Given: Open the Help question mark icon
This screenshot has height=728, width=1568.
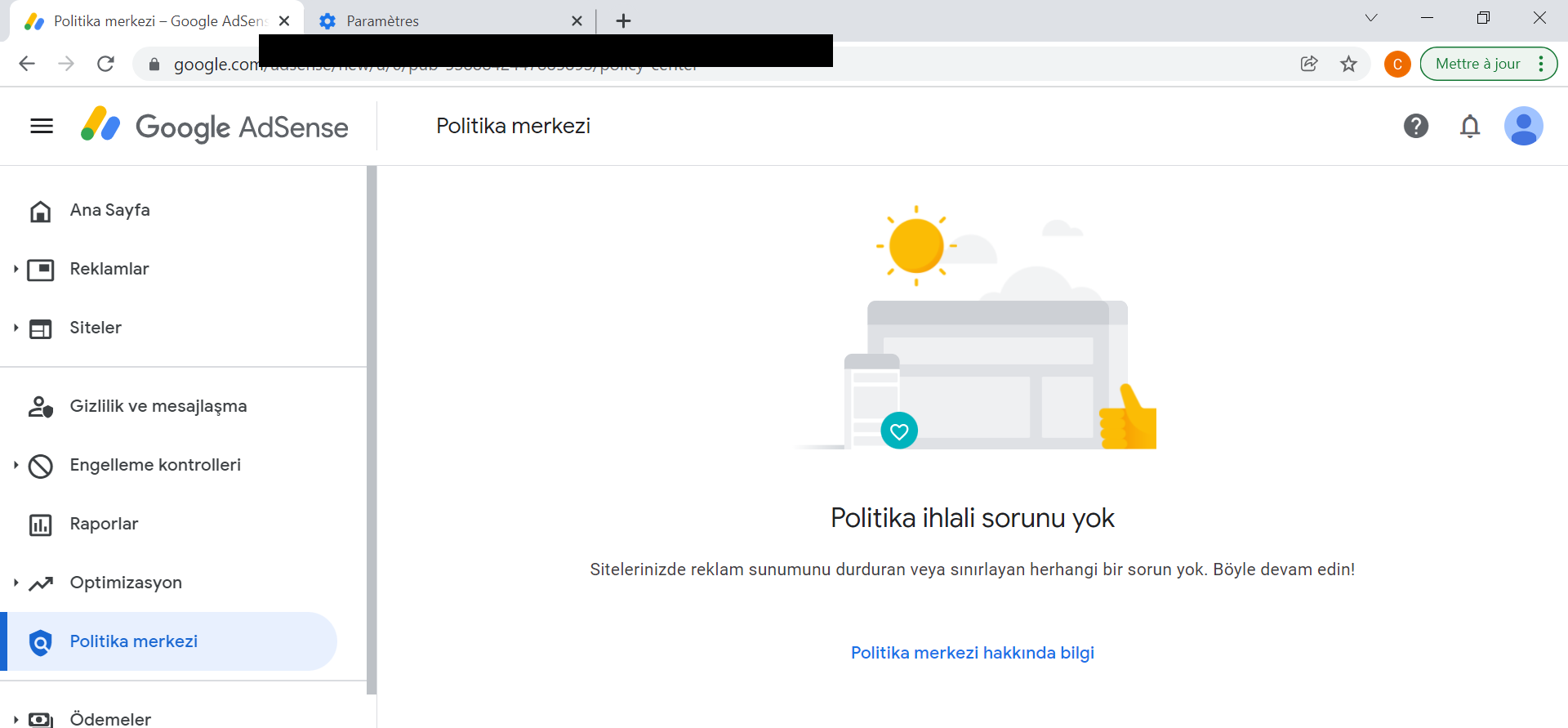Looking at the screenshot, I should point(1416,126).
